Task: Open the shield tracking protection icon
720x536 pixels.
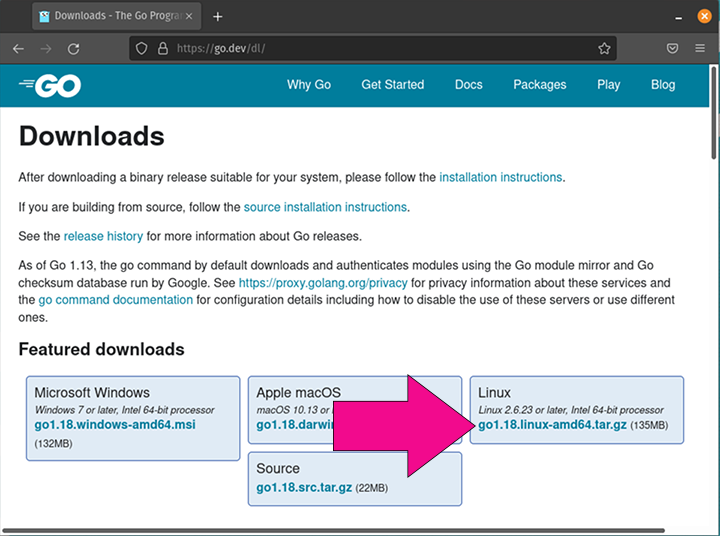Action: (141, 48)
